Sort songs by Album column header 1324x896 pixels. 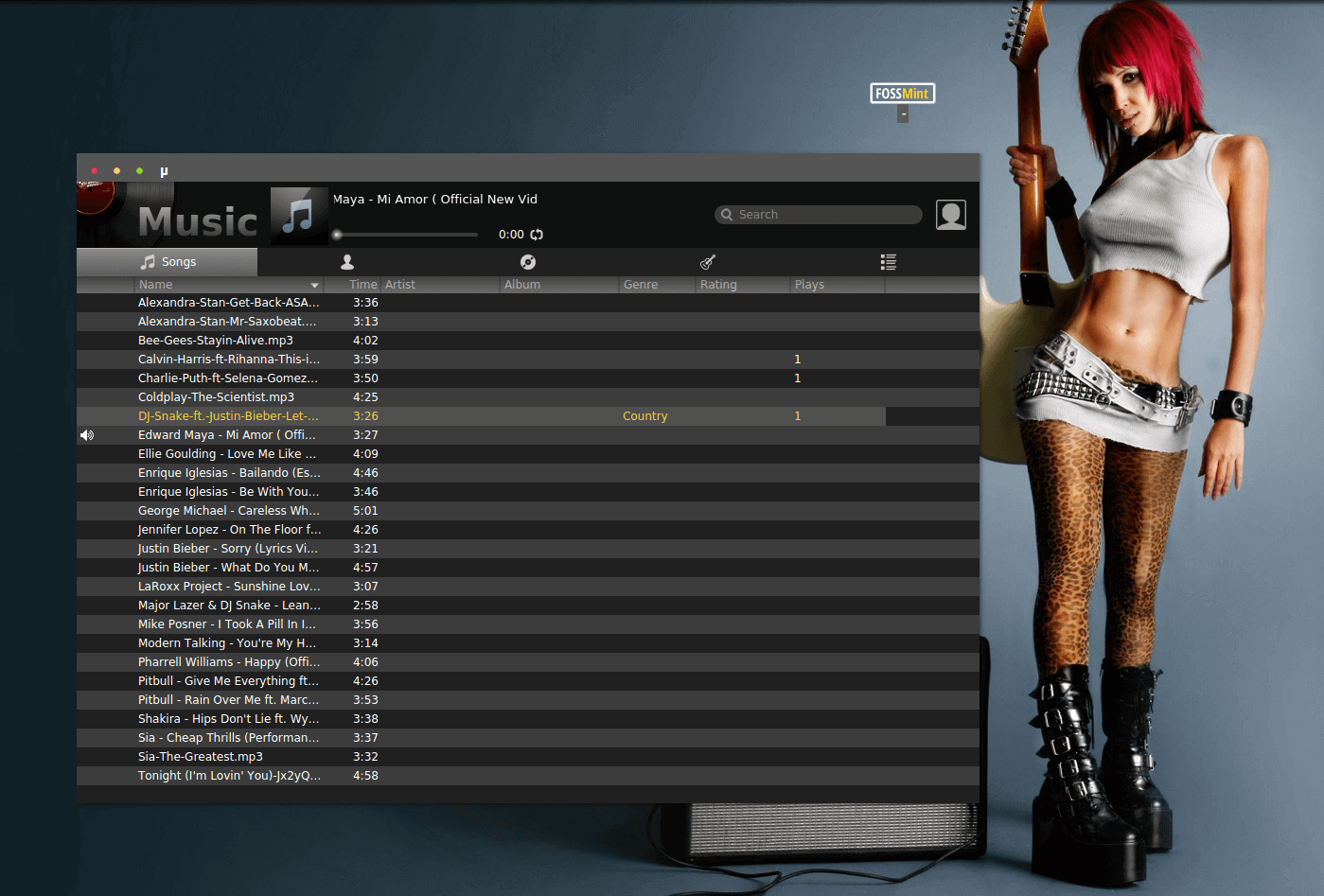(x=559, y=285)
